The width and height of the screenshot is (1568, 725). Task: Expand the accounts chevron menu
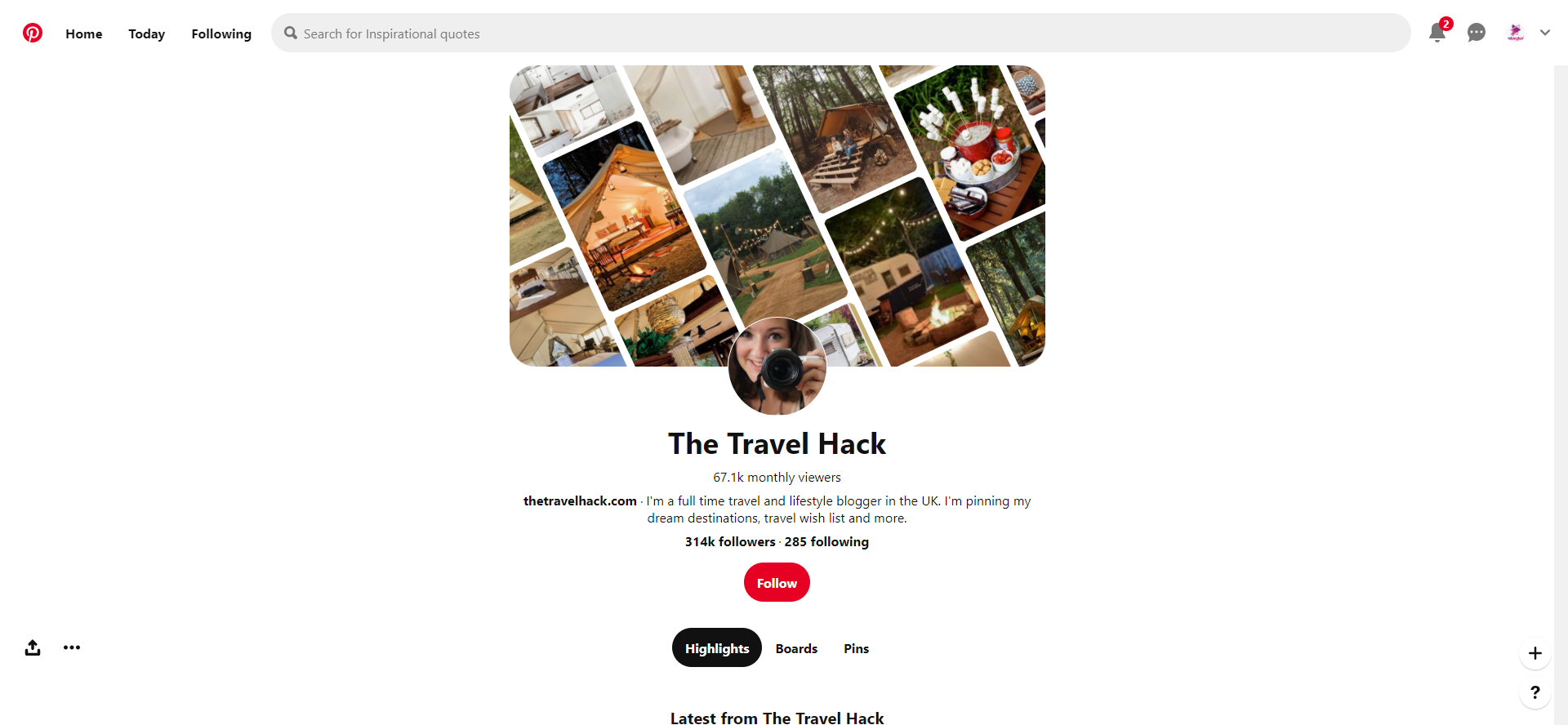[1545, 33]
